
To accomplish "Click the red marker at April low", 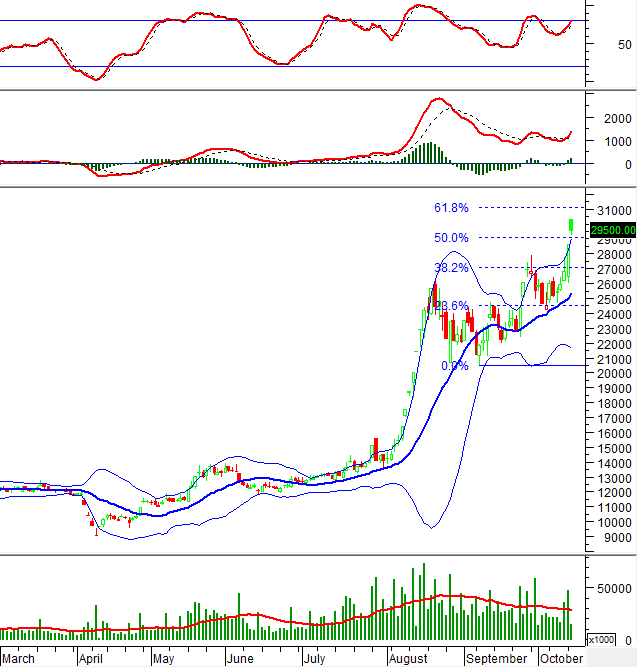I will [96, 531].
